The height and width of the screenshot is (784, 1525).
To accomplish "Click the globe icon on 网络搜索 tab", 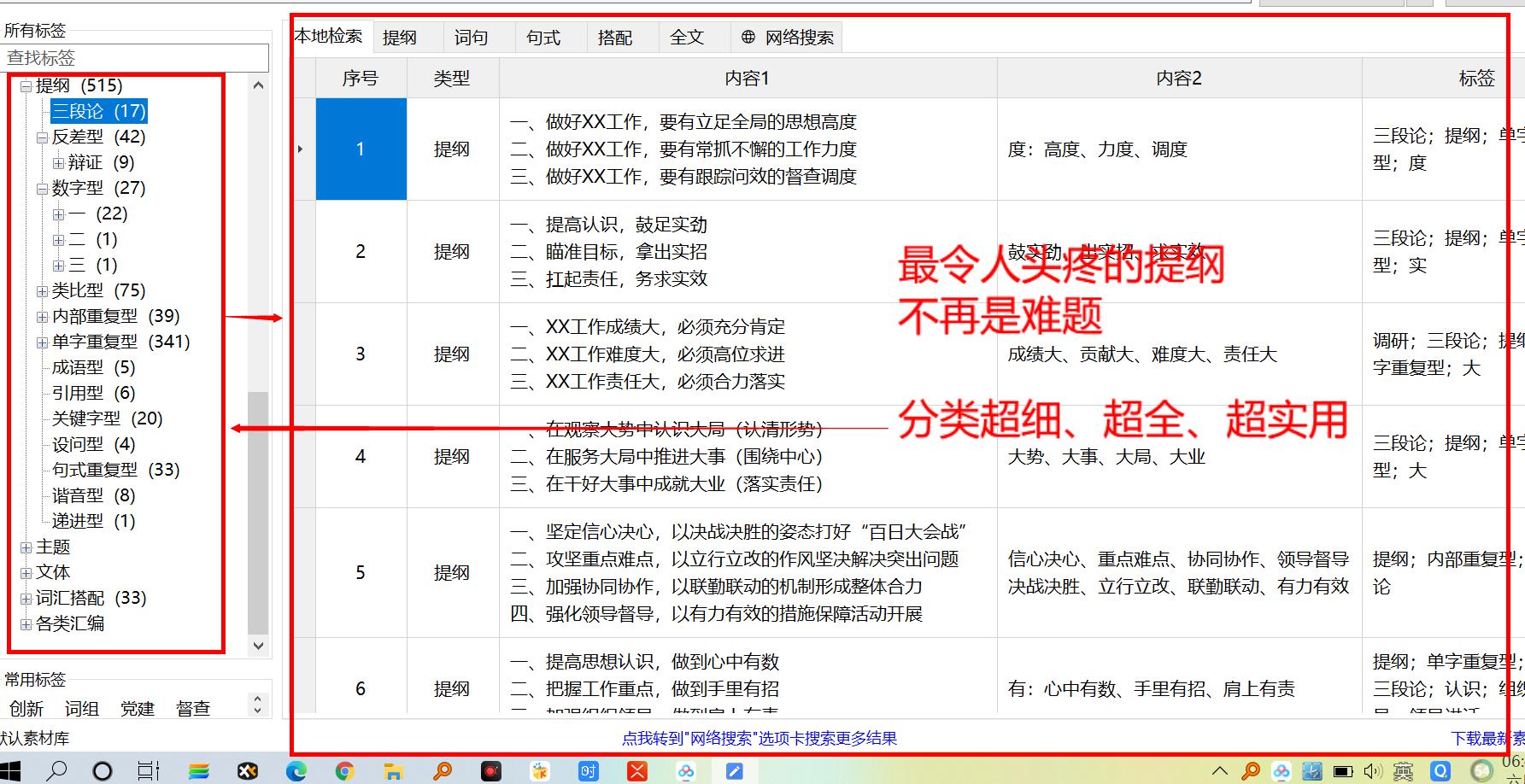I will point(749,37).
